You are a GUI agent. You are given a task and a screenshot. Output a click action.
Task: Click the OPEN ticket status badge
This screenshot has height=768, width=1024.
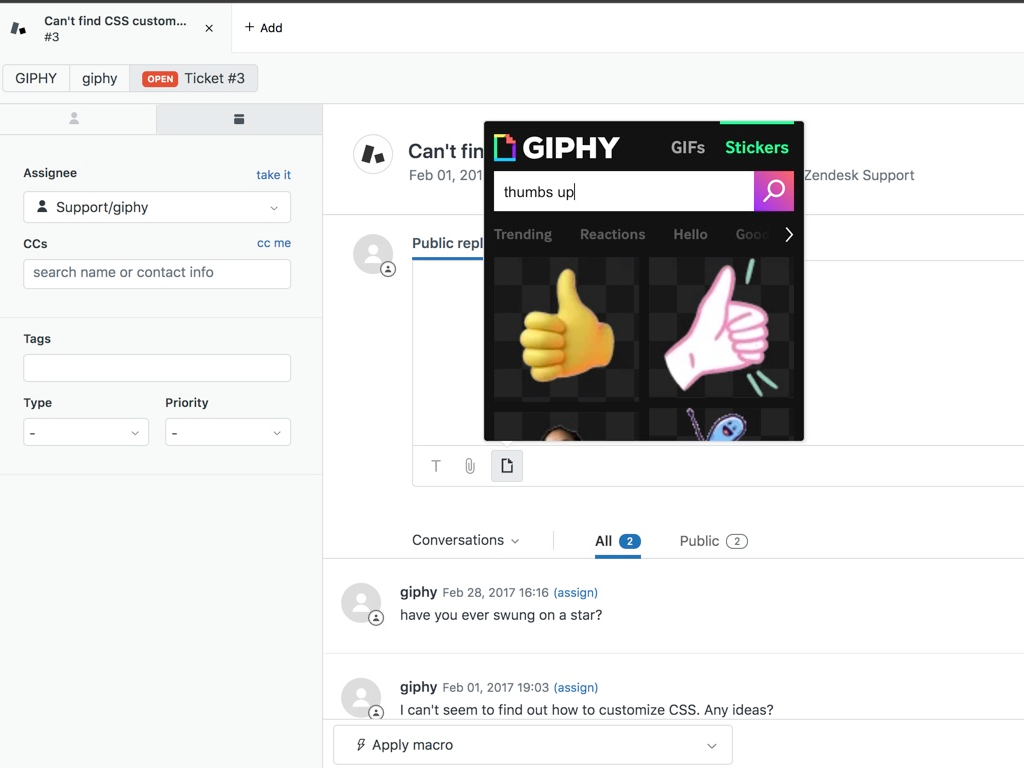coord(160,77)
